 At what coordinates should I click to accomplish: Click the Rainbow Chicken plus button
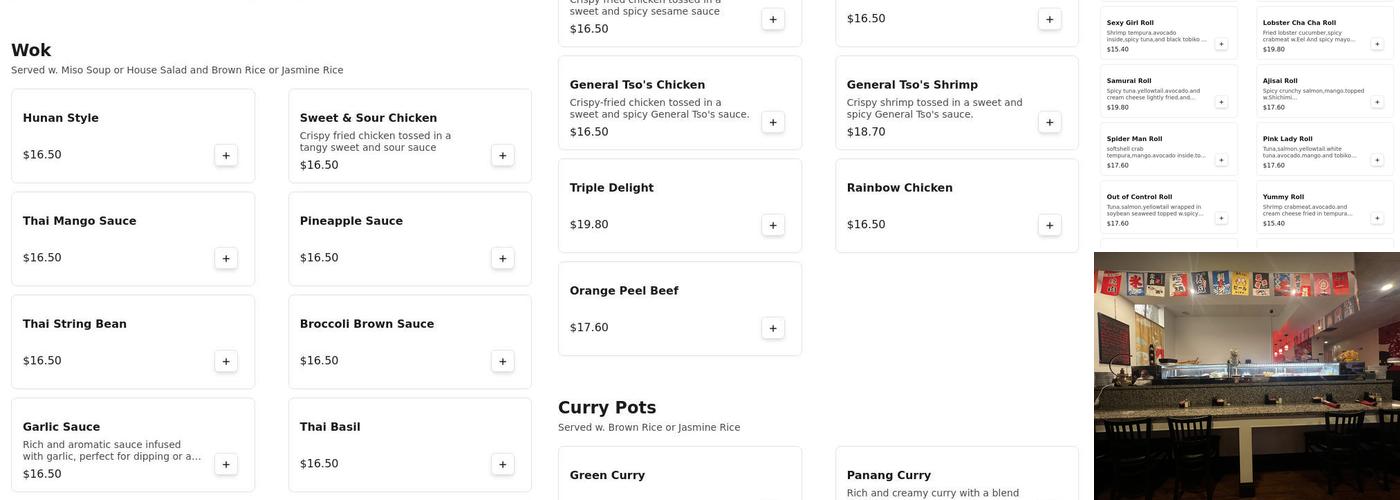point(1050,225)
